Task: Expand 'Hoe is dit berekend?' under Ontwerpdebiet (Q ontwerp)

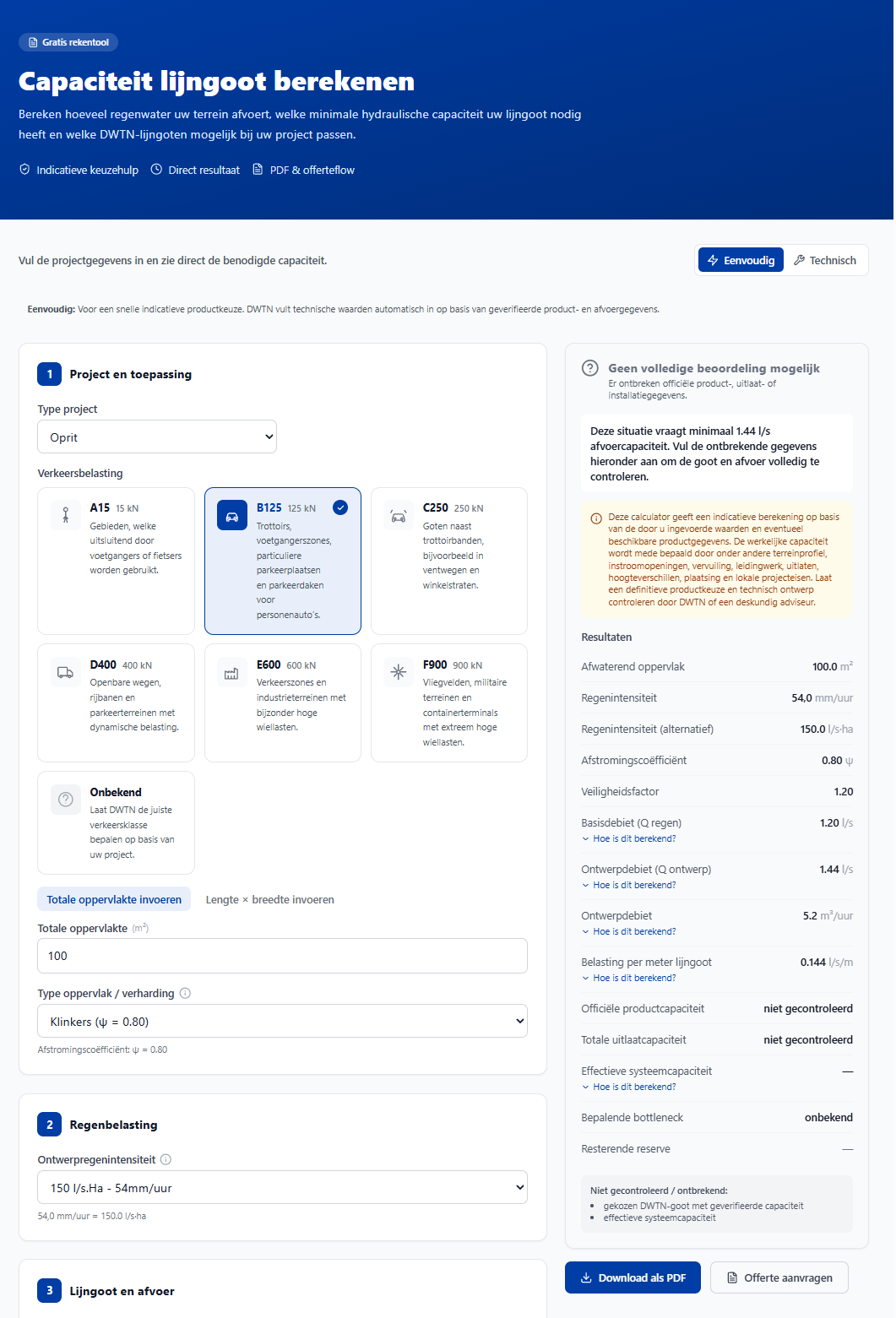Action: click(629, 885)
